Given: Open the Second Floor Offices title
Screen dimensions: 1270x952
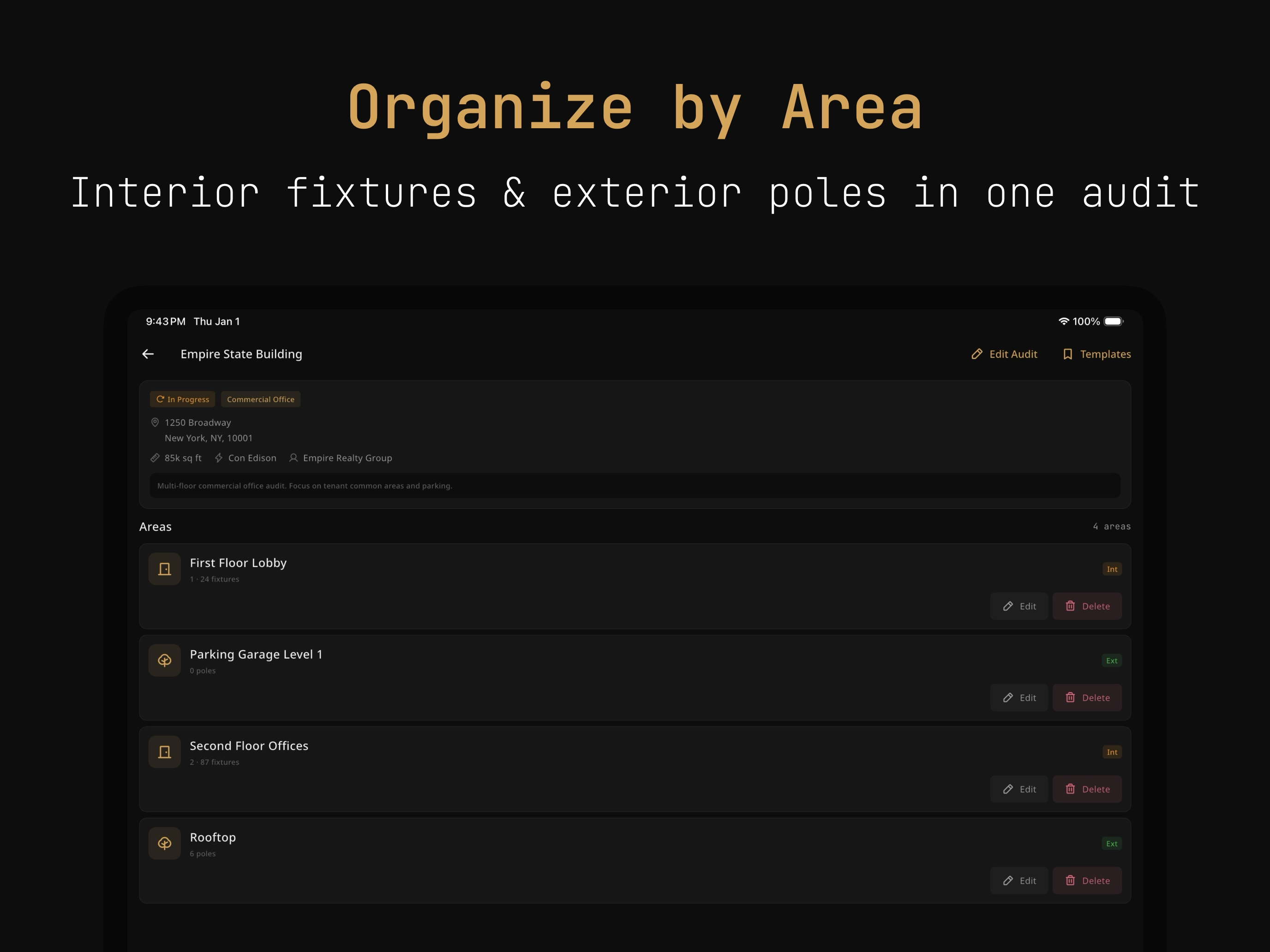Looking at the screenshot, I should (x=249, y=746).
